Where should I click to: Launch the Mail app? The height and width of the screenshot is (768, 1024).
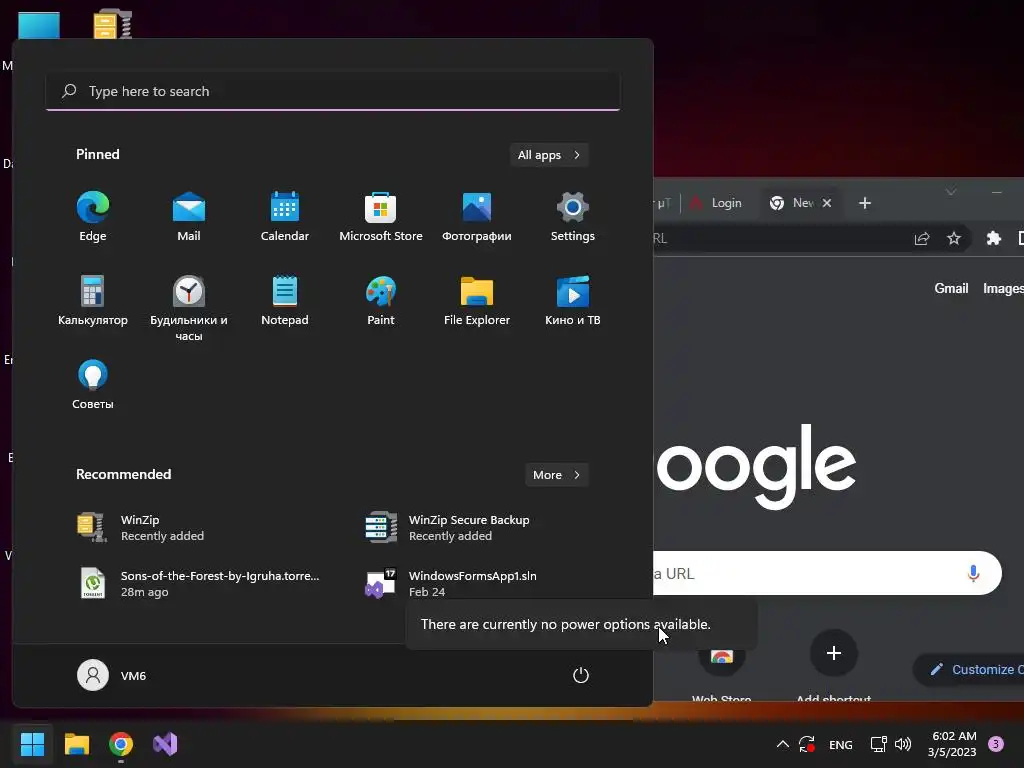point(189,217)
